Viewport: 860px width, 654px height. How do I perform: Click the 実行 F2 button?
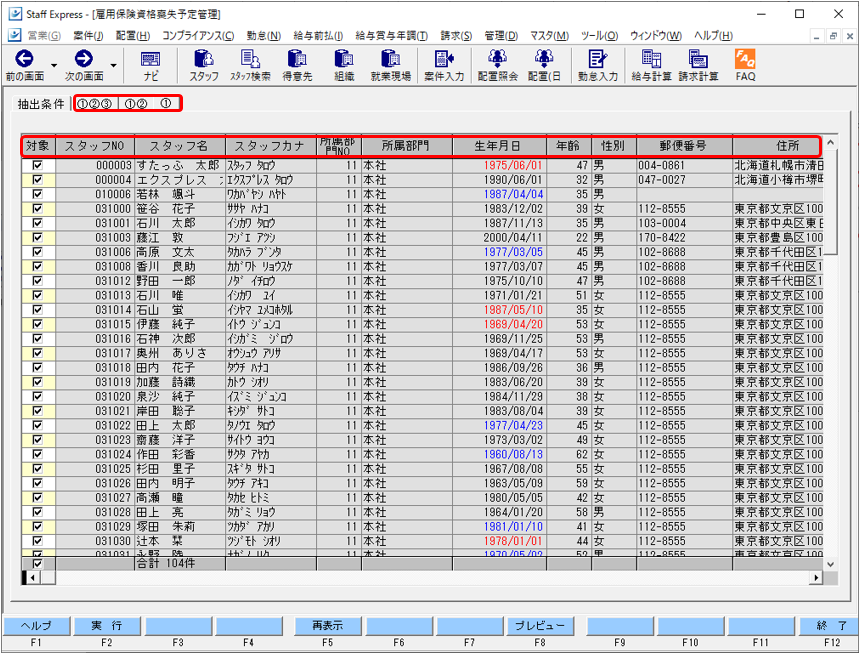107,625
